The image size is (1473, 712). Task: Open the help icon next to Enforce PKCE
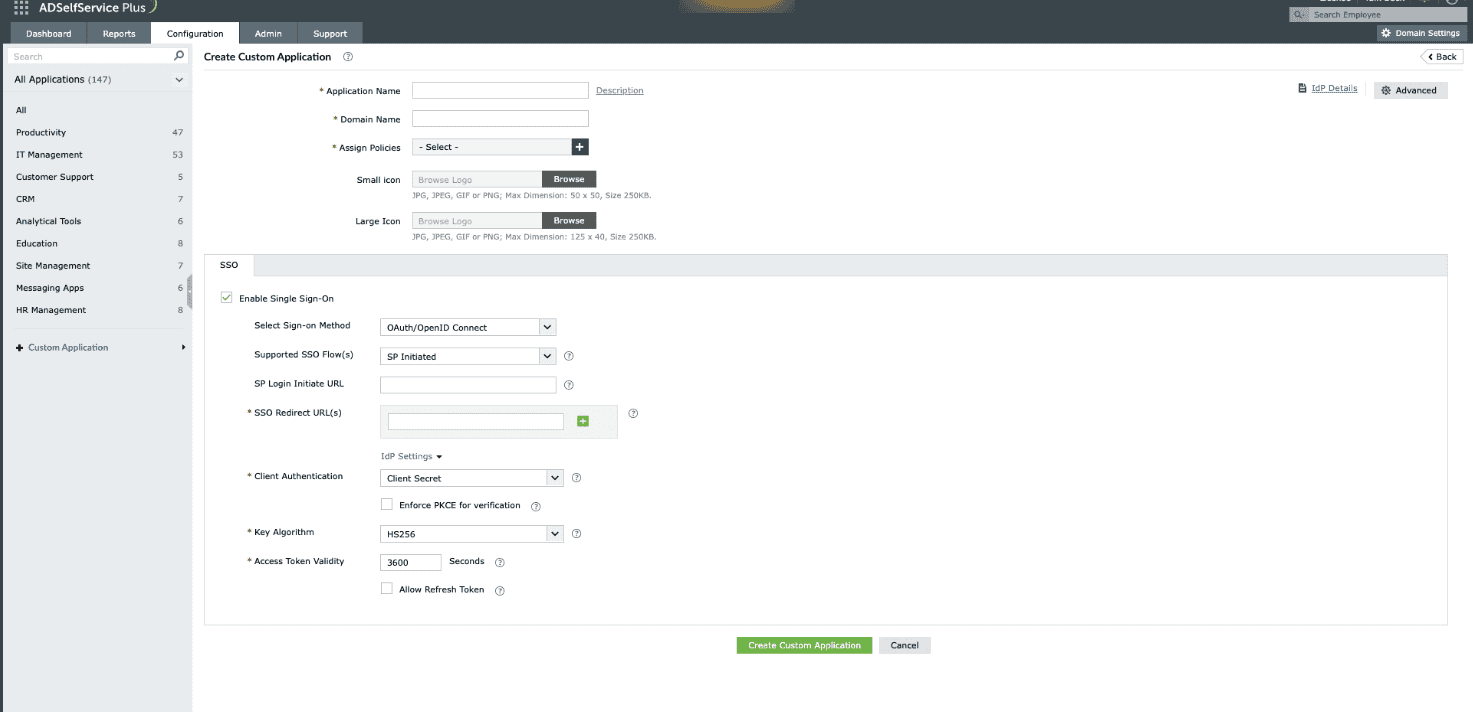point(535,506)
